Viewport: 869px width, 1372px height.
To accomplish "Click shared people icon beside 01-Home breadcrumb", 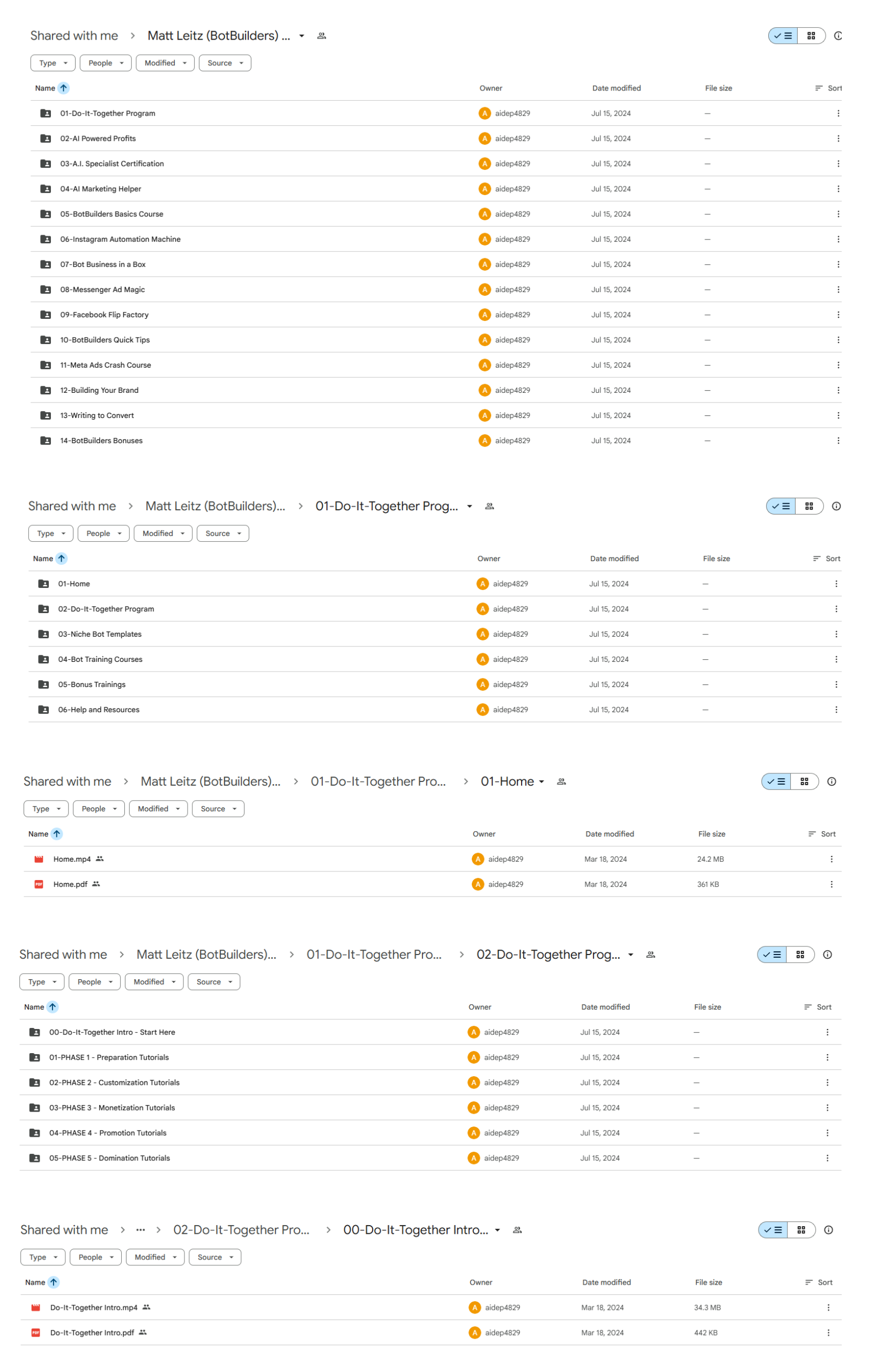I will (x=561, y=781).
